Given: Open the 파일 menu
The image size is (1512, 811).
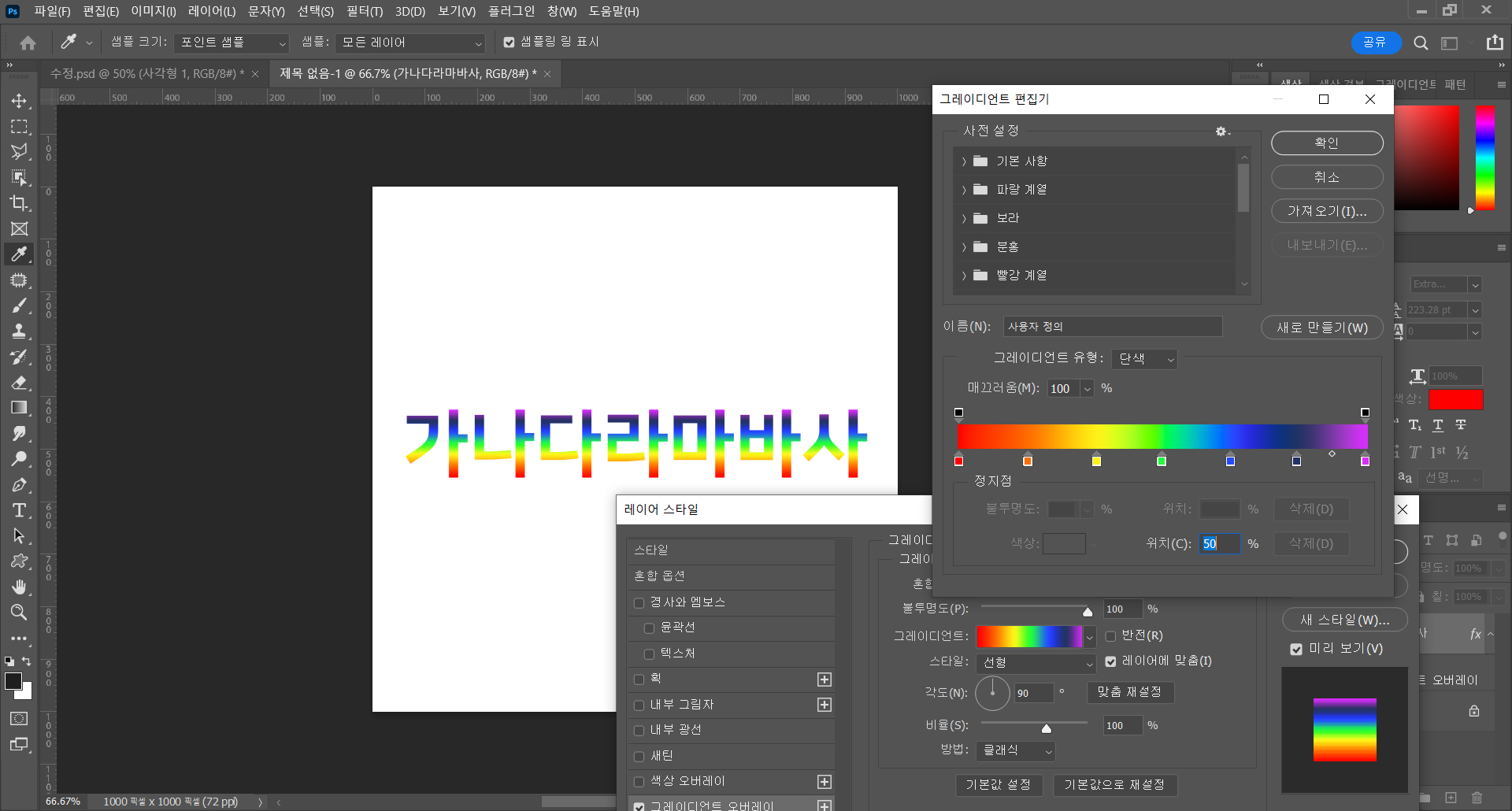Looking at the screenshot, I should pos(52,11).
